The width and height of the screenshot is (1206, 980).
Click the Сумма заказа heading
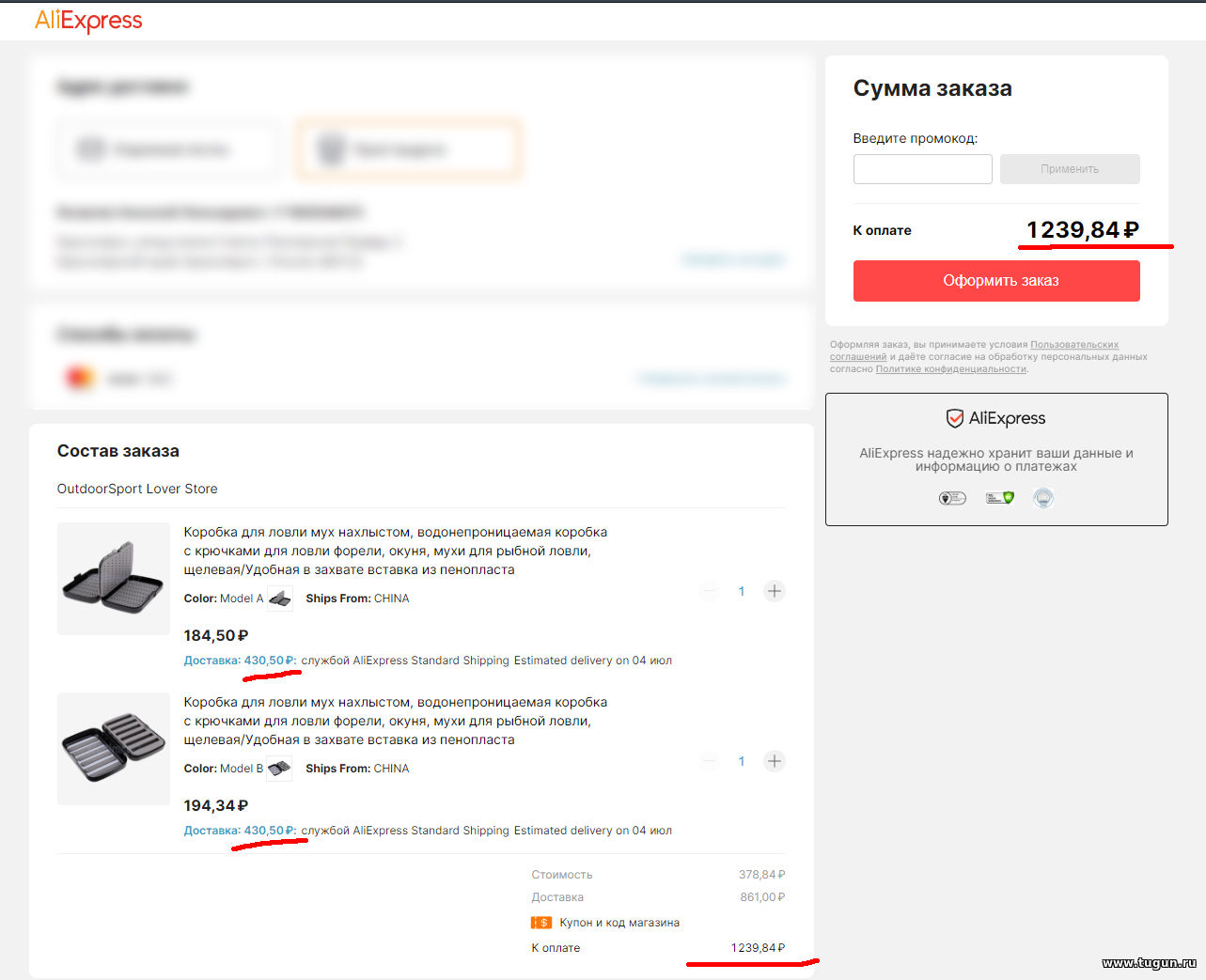click(932, 88)
